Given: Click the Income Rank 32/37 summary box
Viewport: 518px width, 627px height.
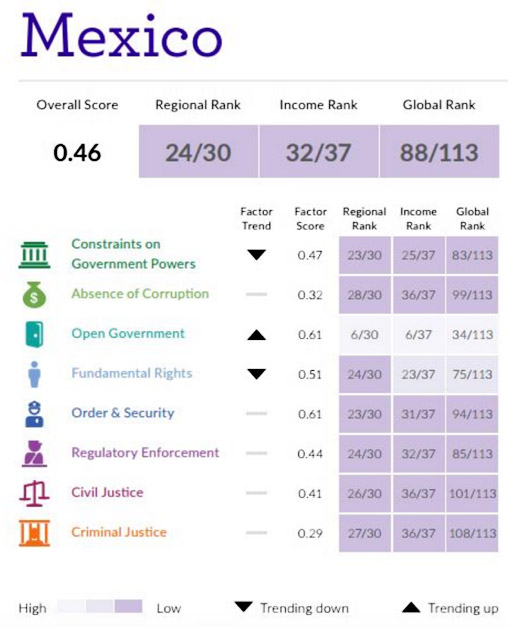Looking at the screenshot, I should click(319, 152).
